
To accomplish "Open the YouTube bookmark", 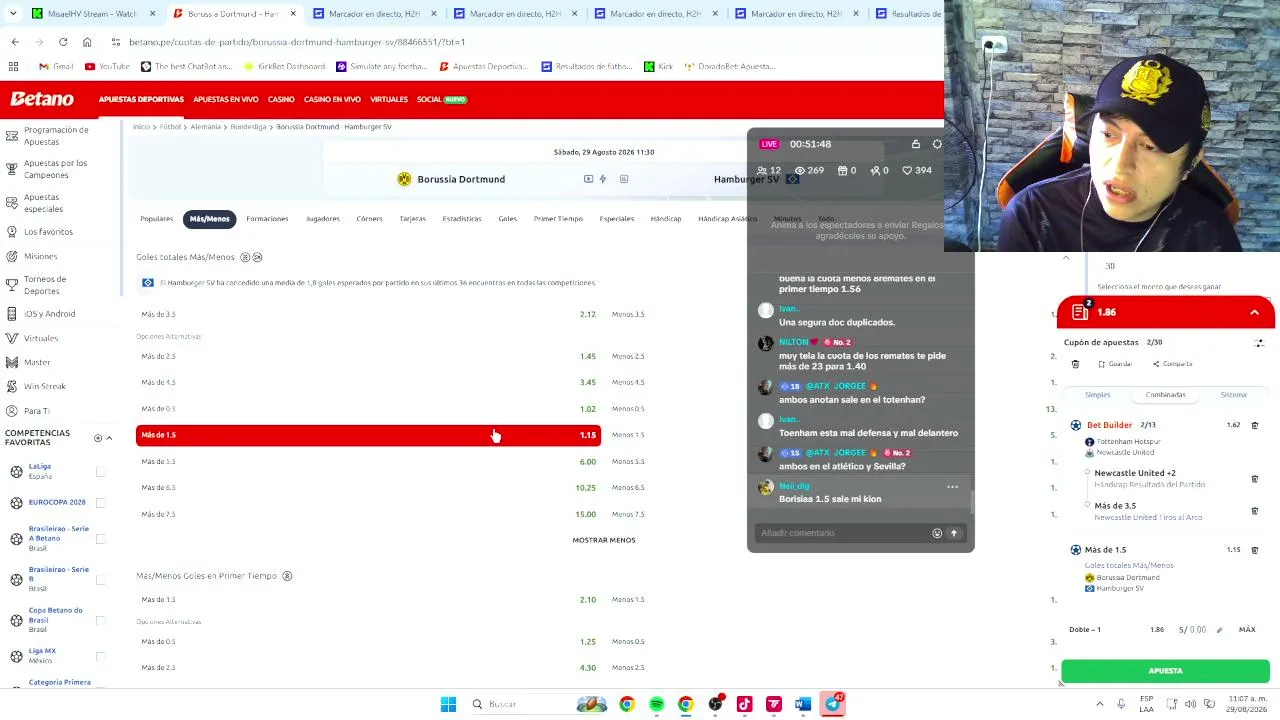I will click(x=107, y=66).
